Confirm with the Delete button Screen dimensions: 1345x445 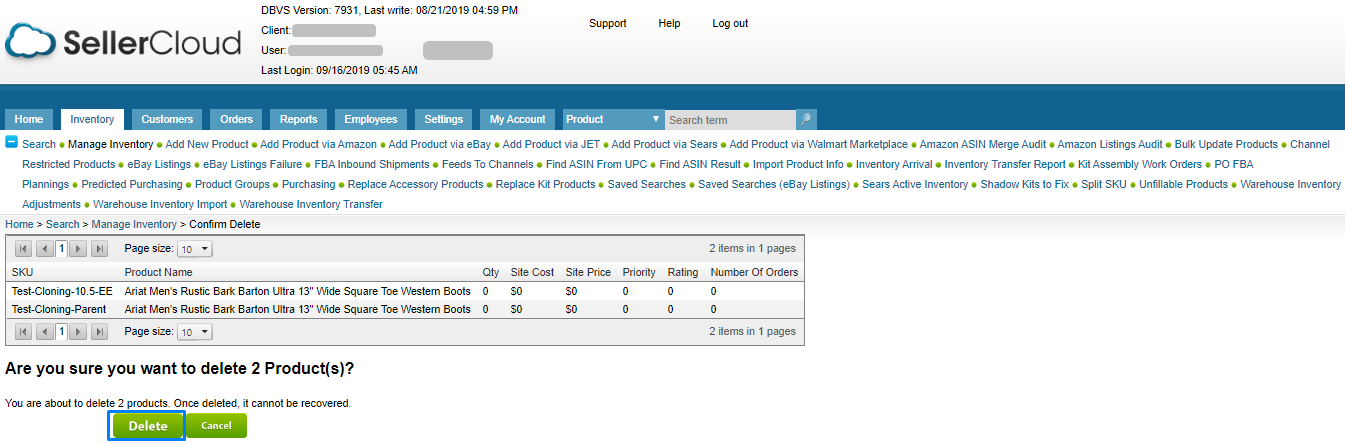coord(148,426)
